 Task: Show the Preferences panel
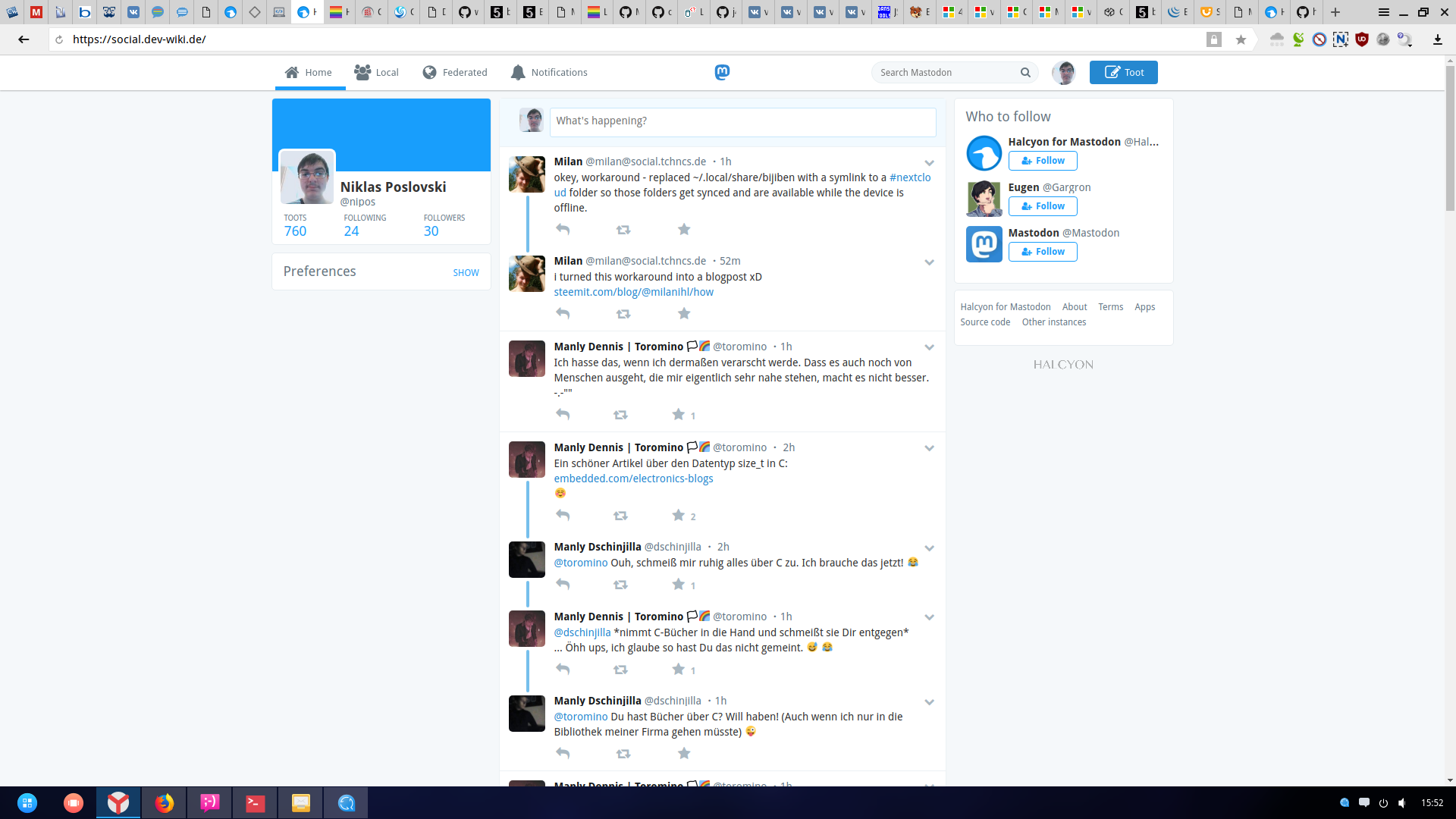click(x=466, y=273)
